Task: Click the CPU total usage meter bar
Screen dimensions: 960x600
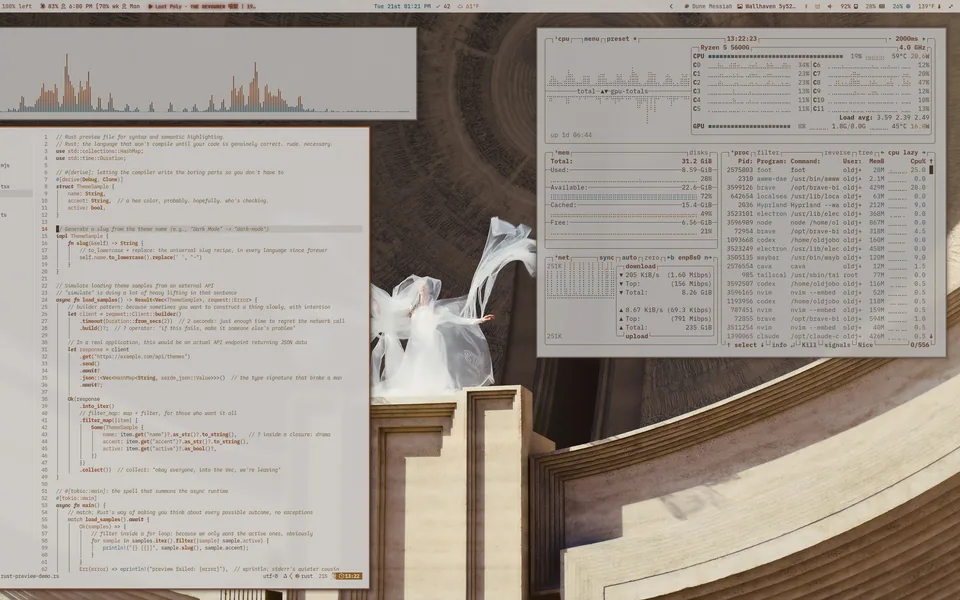Action: click(x=776, y=56)
